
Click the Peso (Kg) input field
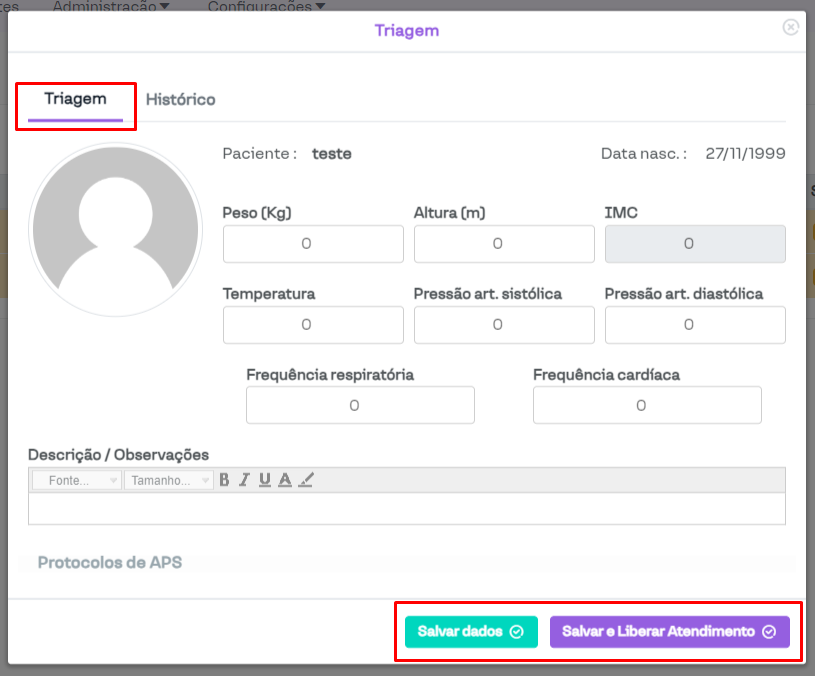point(313,244)
